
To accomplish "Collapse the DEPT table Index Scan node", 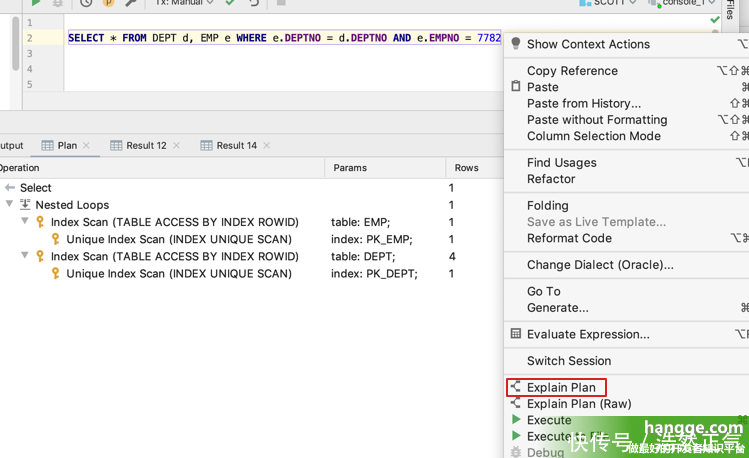I will 25,255.
